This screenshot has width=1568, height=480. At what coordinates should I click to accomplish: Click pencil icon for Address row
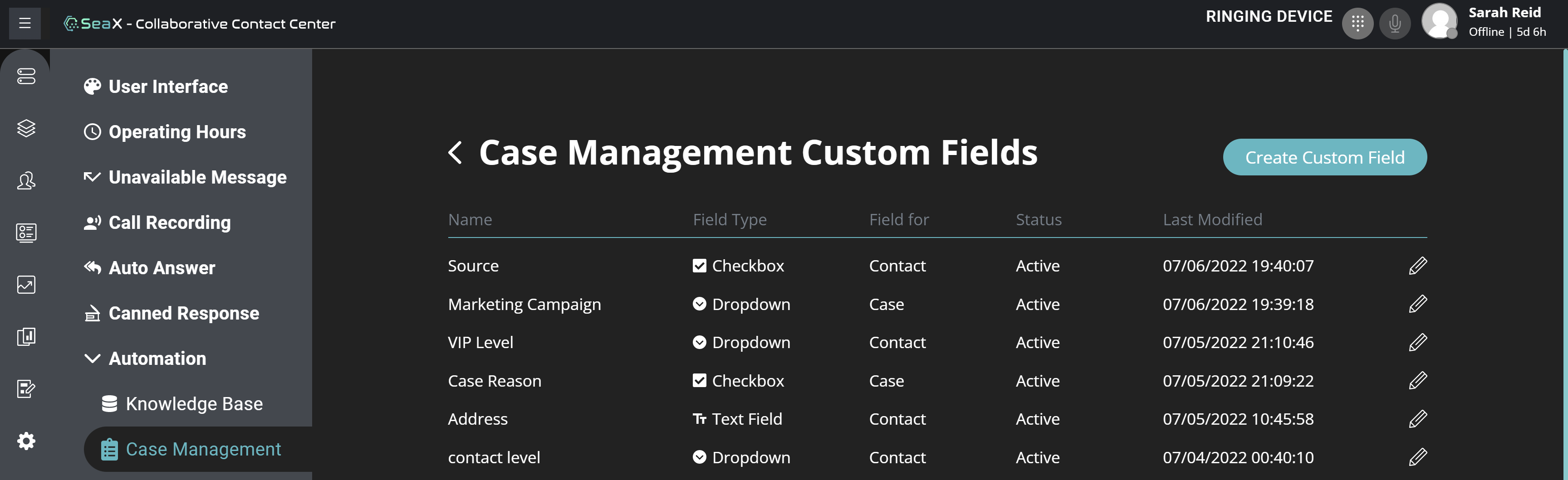(1417, 419)
